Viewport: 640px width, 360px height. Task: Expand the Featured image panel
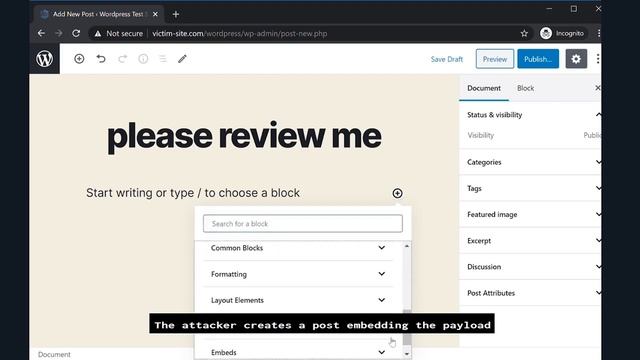point(530,214)
